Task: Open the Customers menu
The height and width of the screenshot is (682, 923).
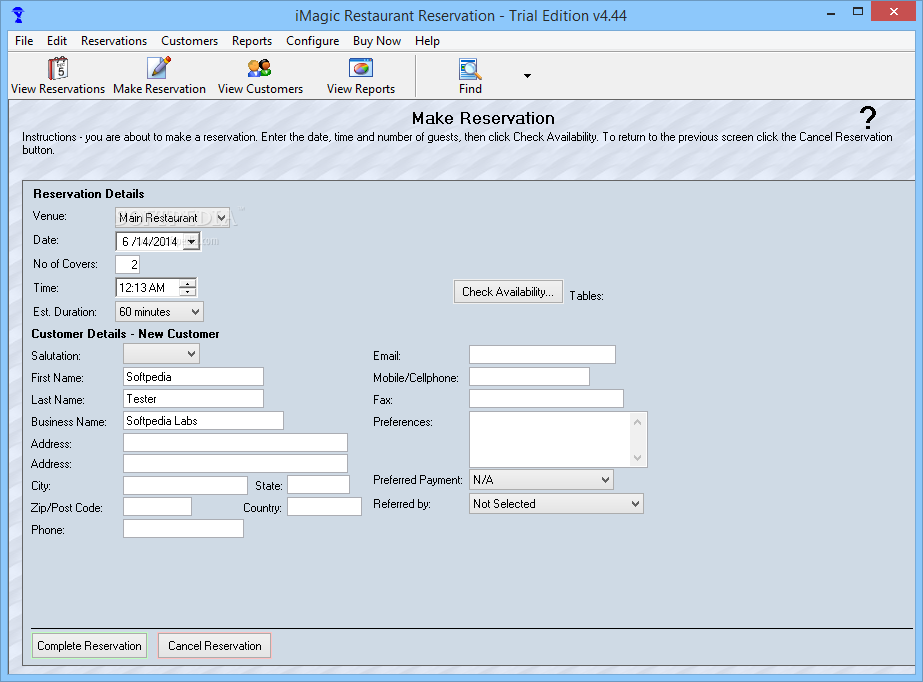Action: (190, 41)
